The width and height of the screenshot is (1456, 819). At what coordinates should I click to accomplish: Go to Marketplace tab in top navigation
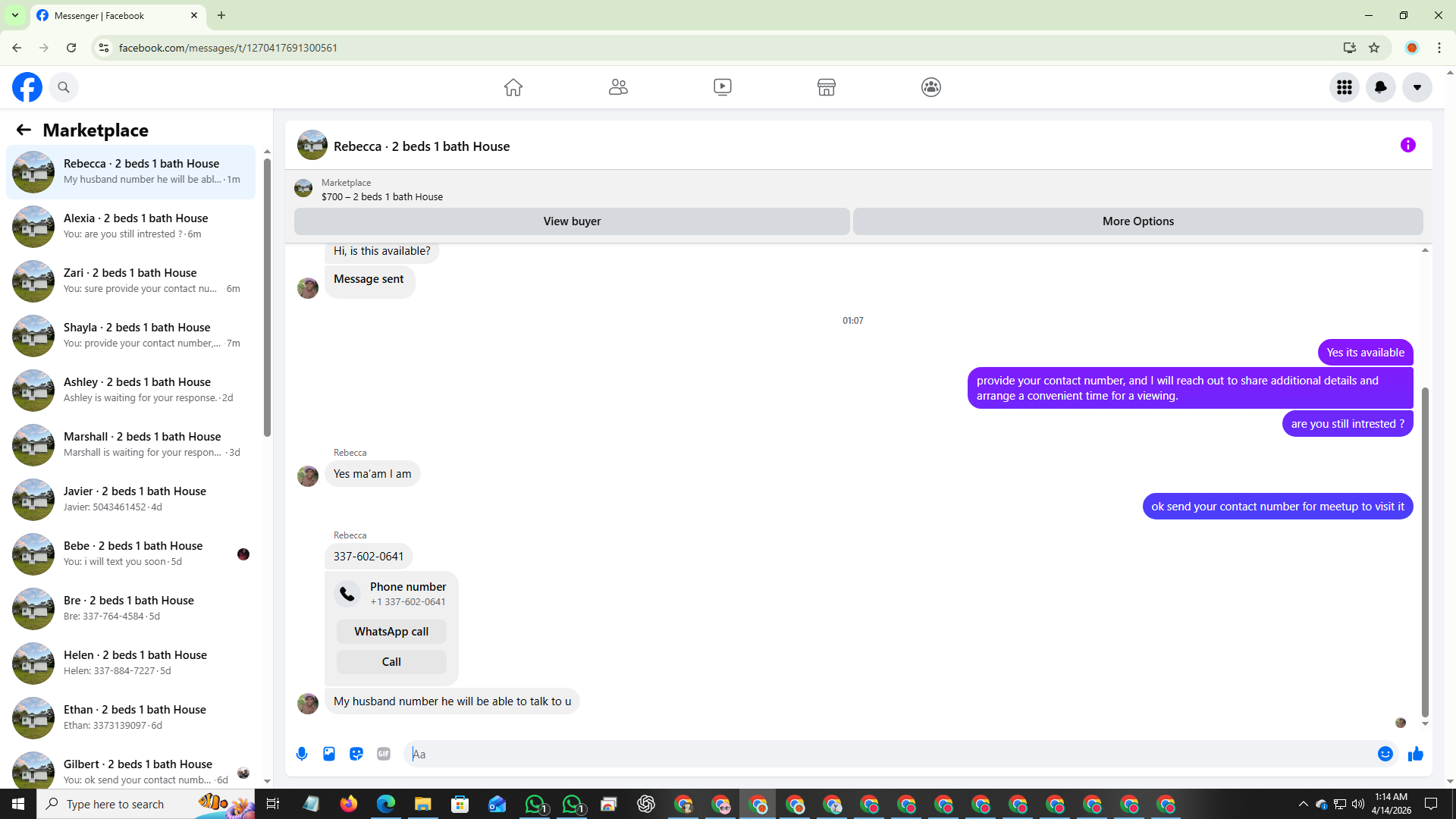(826, 87)
